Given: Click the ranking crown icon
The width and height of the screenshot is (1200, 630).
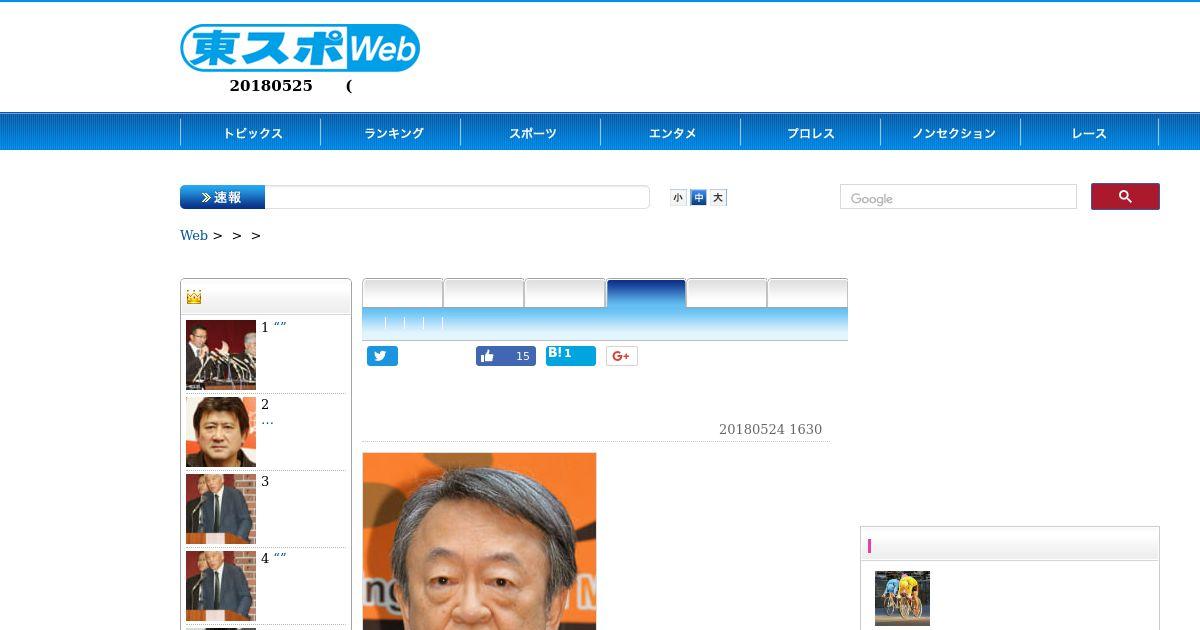Looking at the screenshot, I should click(x=194, y=297).
